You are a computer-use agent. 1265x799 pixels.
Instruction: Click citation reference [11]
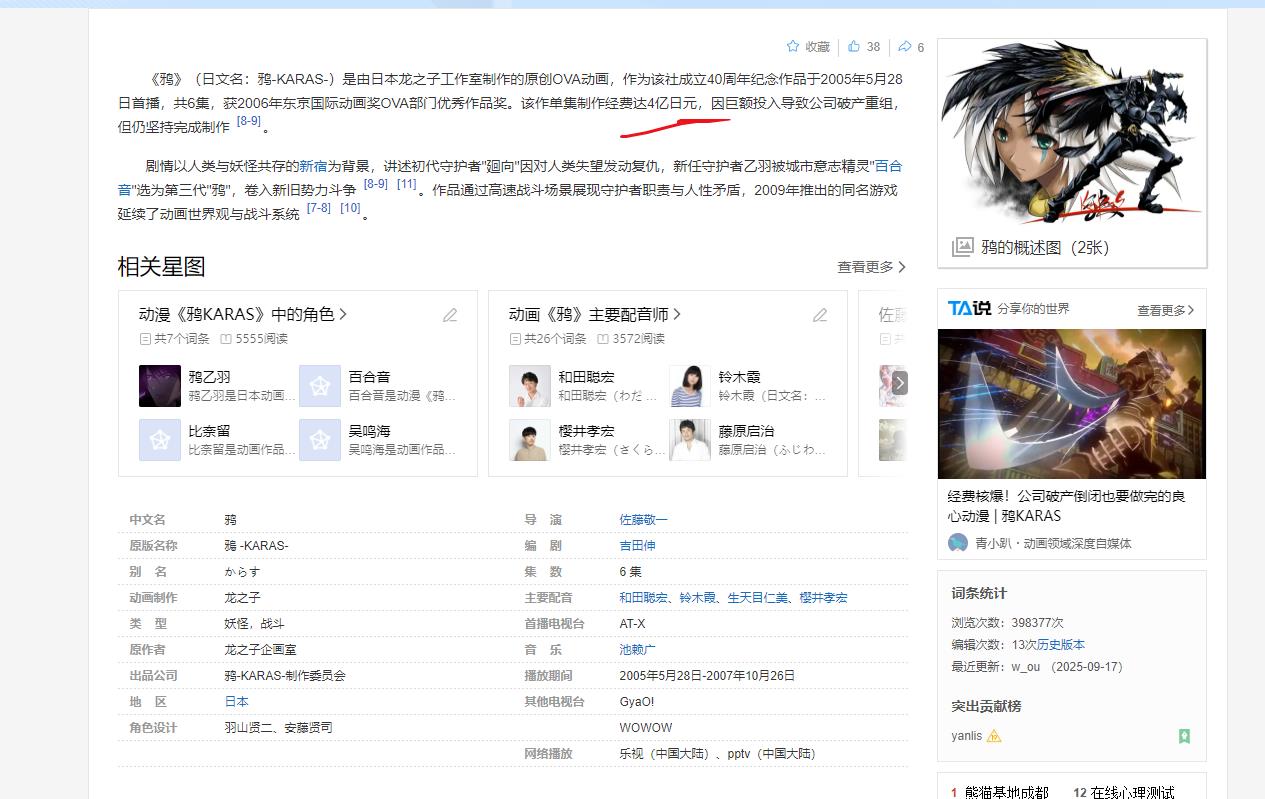click(406, 184)
